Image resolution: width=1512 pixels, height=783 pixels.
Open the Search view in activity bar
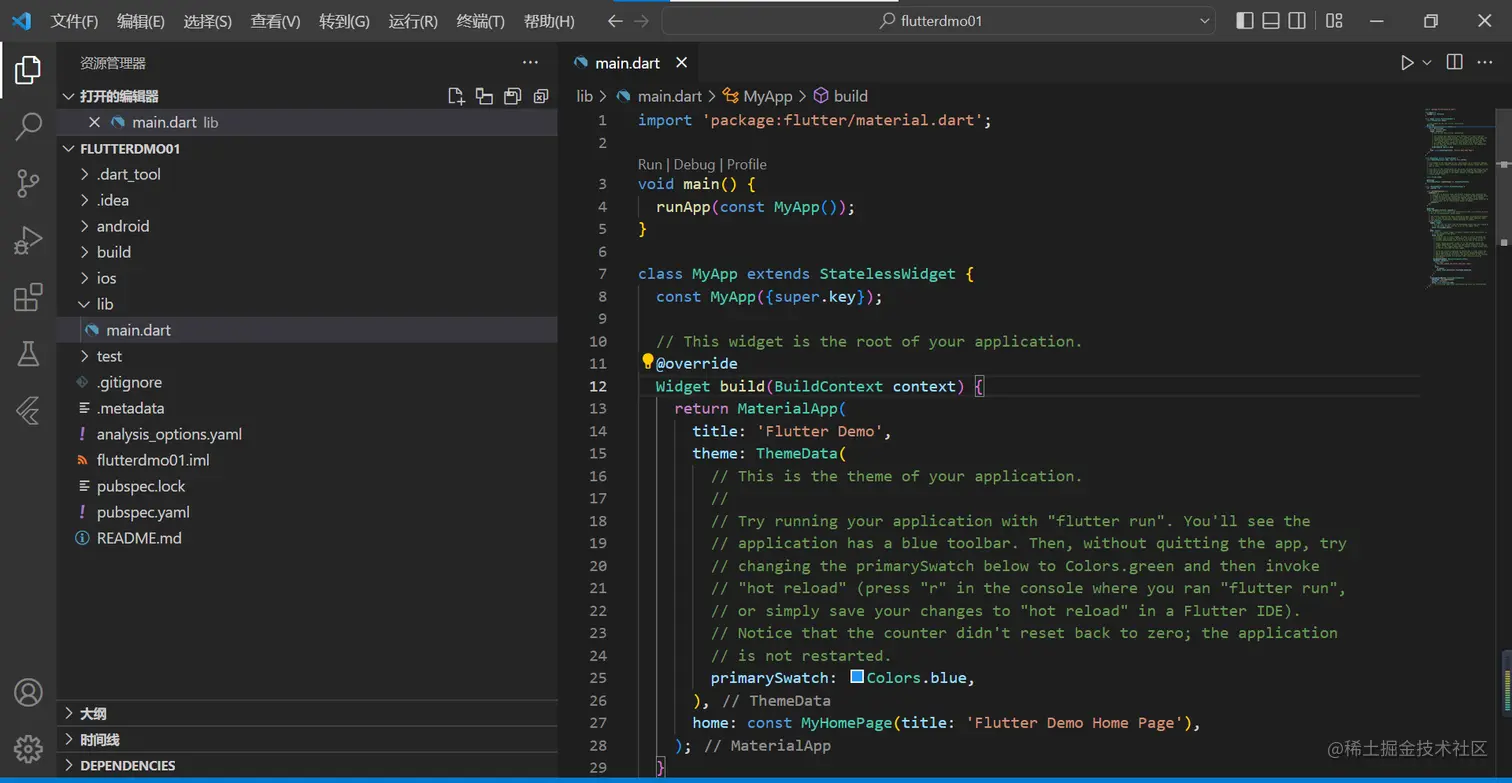[x=28, y=126]
